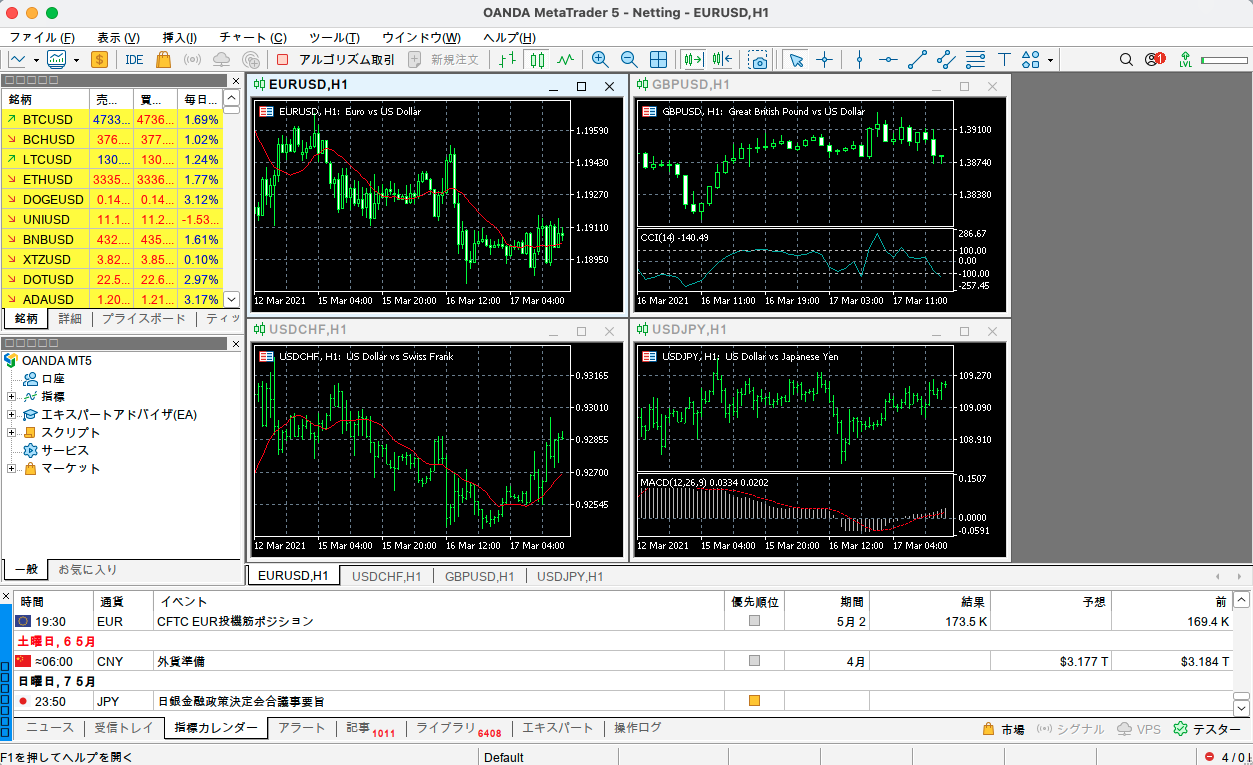Image resolution: width=1253 pixels, height=765 pixels.
Task: Open the IDE MetaEditor button
Action: (x=134, y=60)
